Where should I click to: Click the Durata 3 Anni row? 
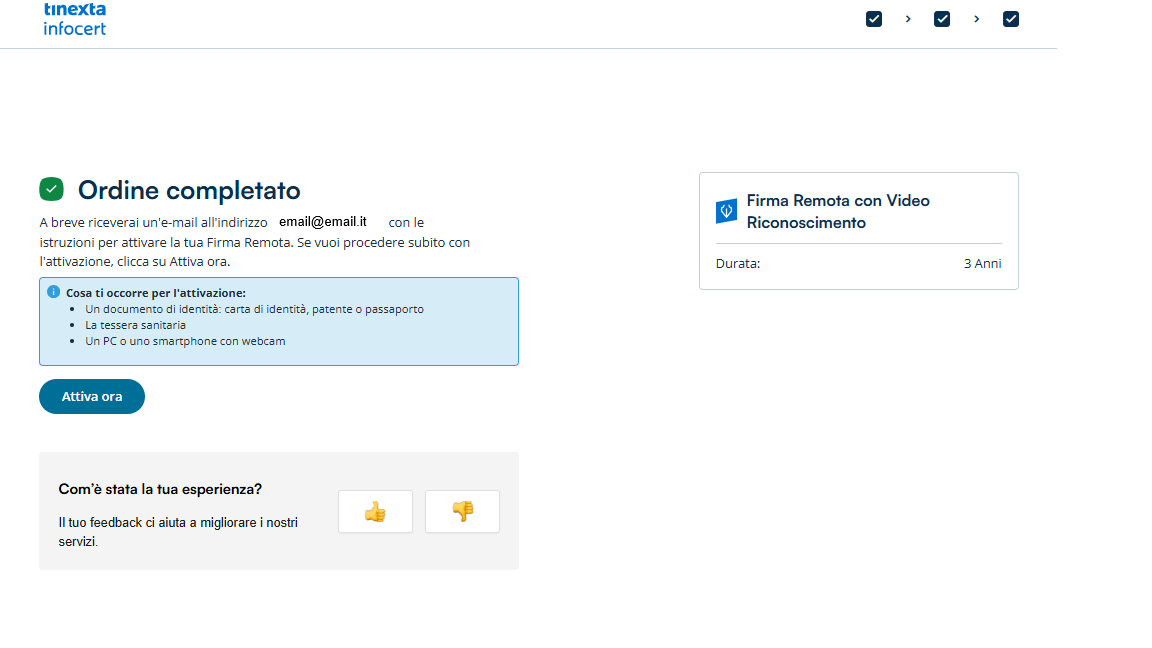[x=858, y=264]
